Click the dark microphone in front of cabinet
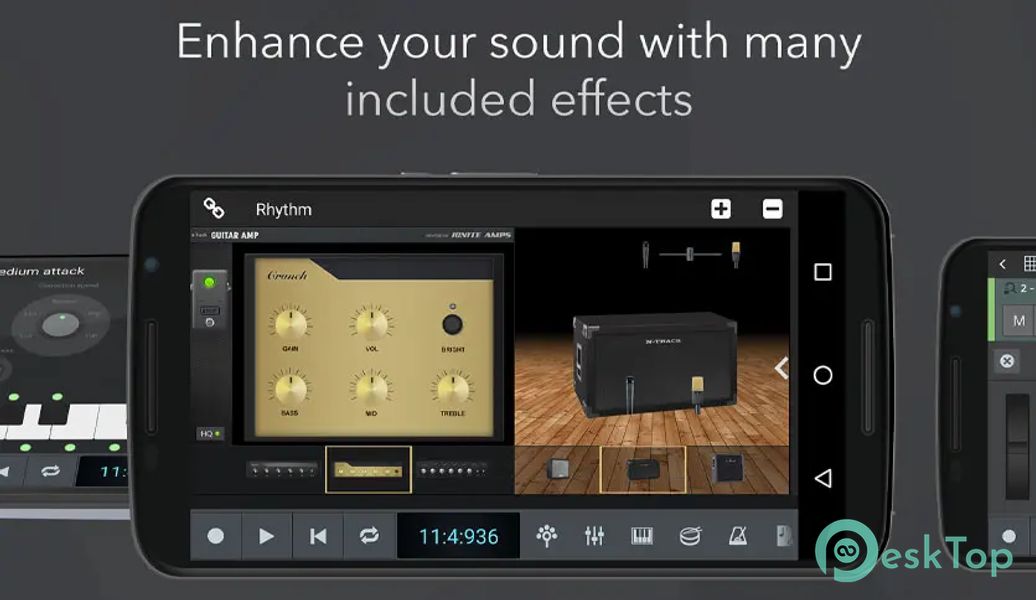This screenshot has height=600, width=1036. [x=630, y=394]
